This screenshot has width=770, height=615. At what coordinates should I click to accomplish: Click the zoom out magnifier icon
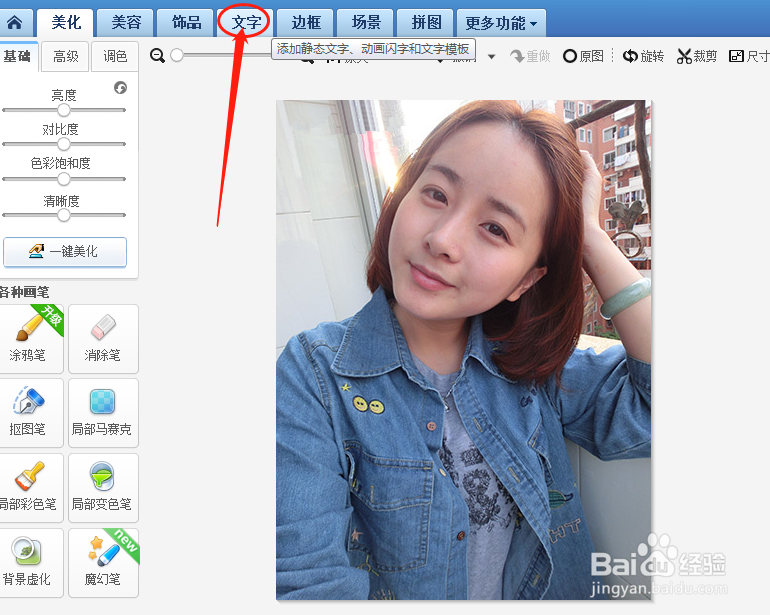[x=158, y=56]
